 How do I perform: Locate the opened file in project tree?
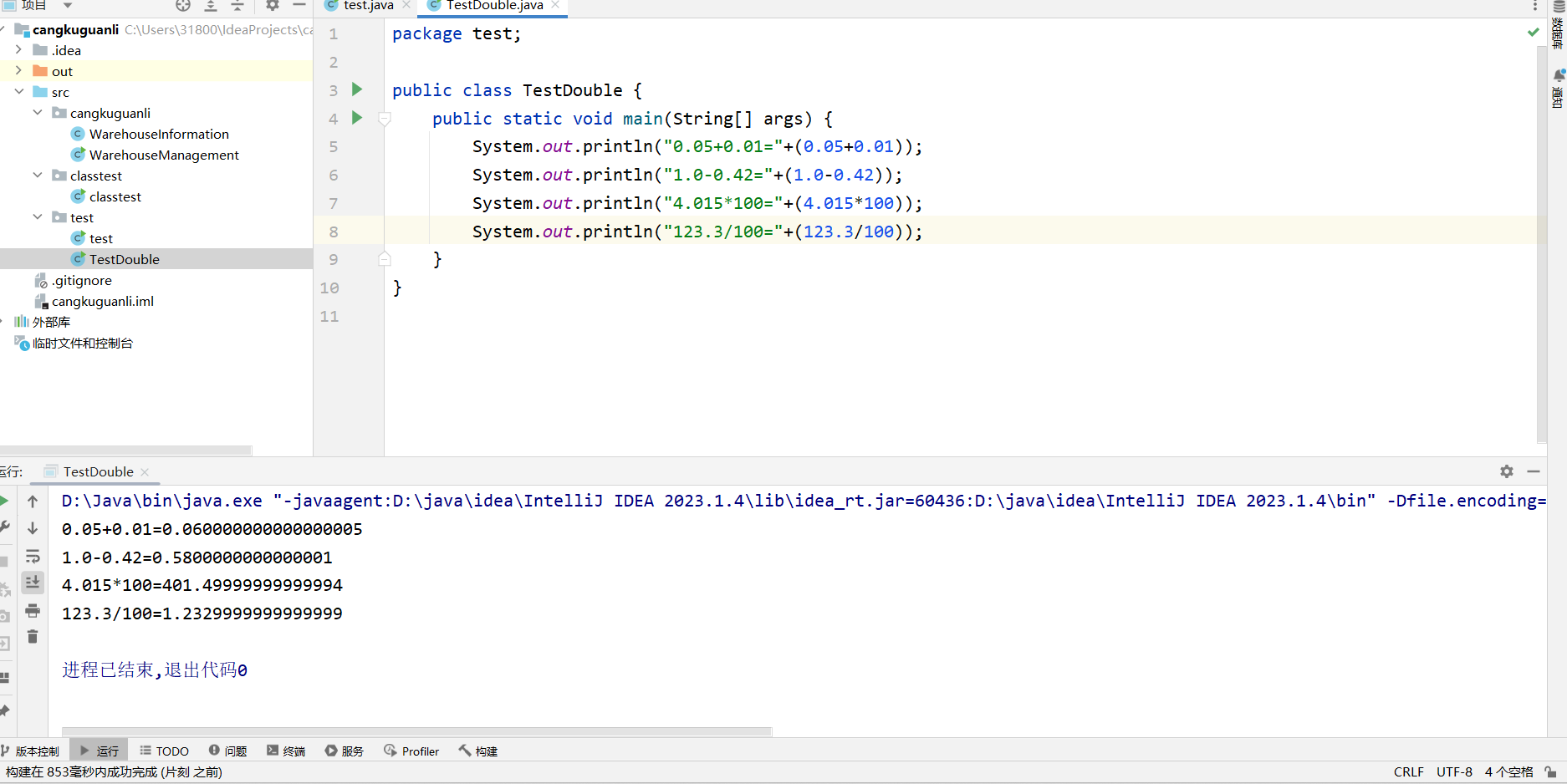(183, 6)
